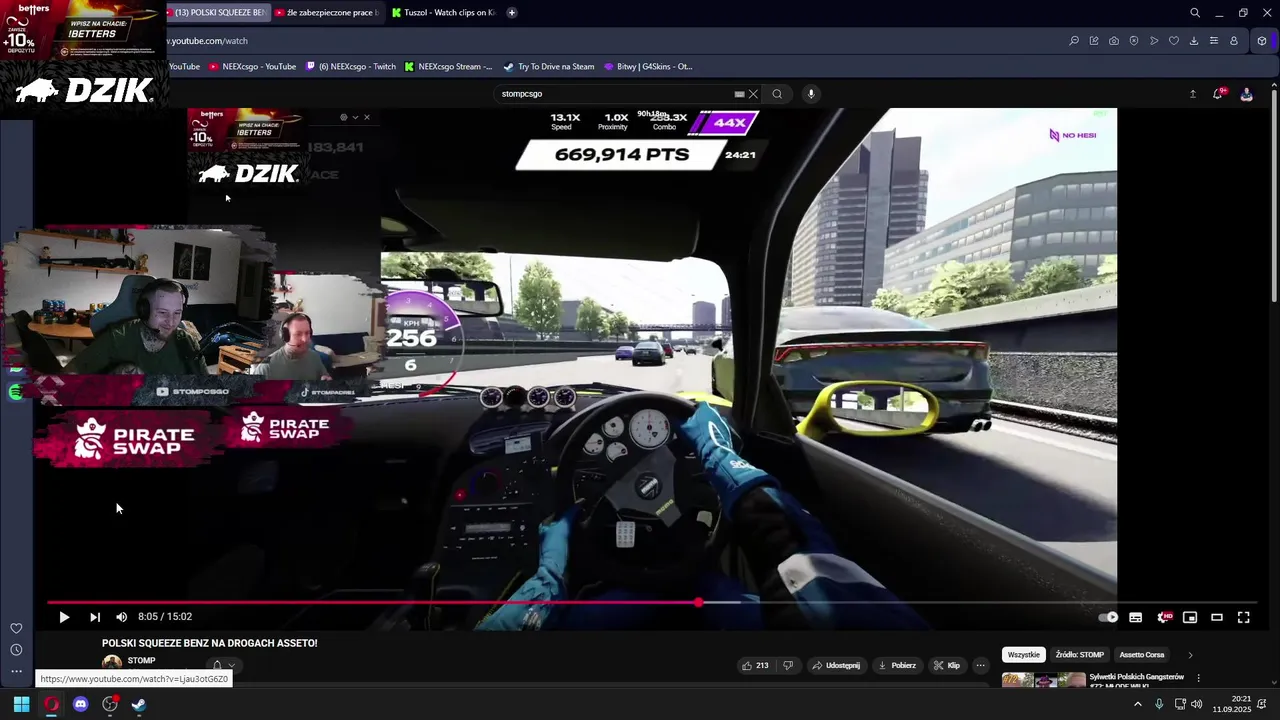Viewport: 1280px width, 720px height.
Task: Switch to the Tuszol Watch clips tab
Action: pos(444,13)
